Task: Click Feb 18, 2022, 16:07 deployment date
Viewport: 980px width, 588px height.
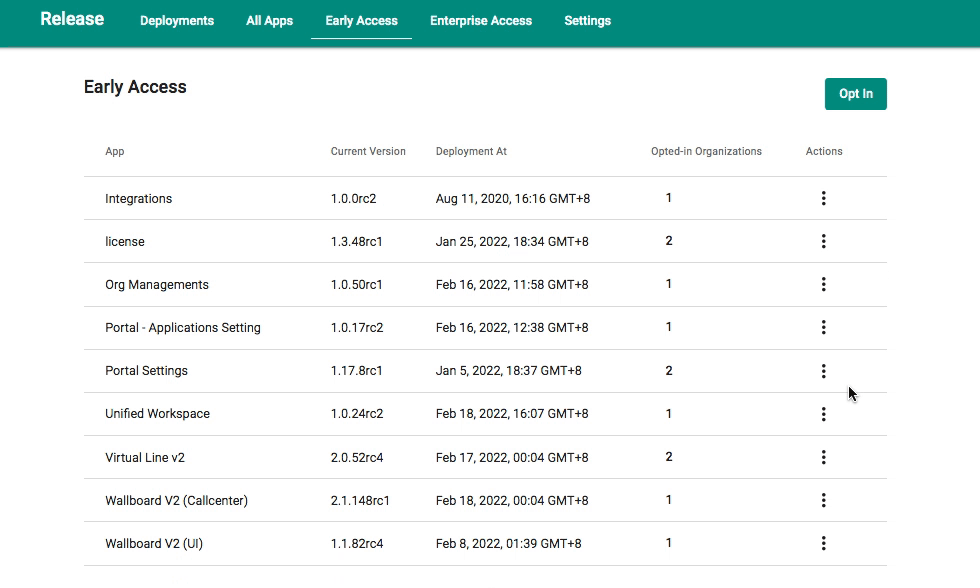Action: point(512,414)
